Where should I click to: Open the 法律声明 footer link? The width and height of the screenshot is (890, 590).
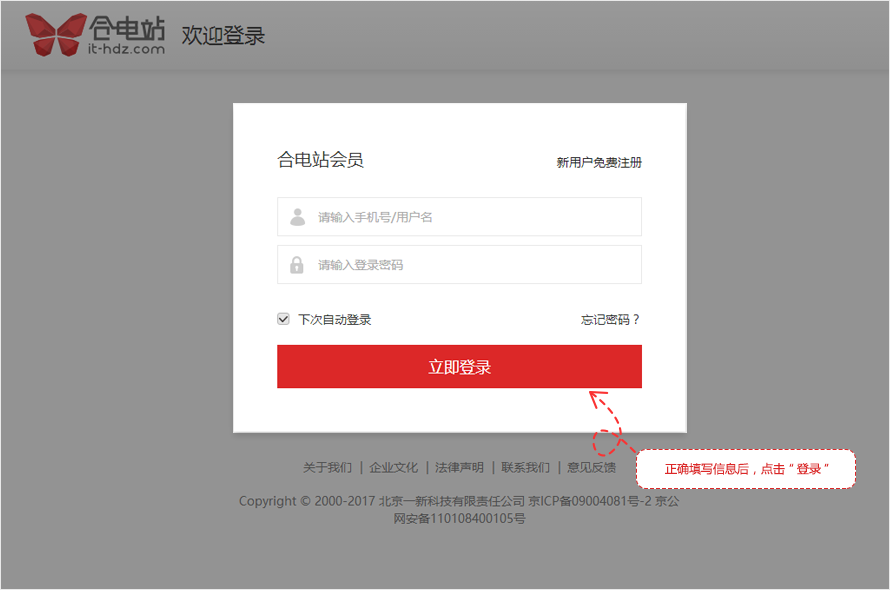(x=459, y=467)
